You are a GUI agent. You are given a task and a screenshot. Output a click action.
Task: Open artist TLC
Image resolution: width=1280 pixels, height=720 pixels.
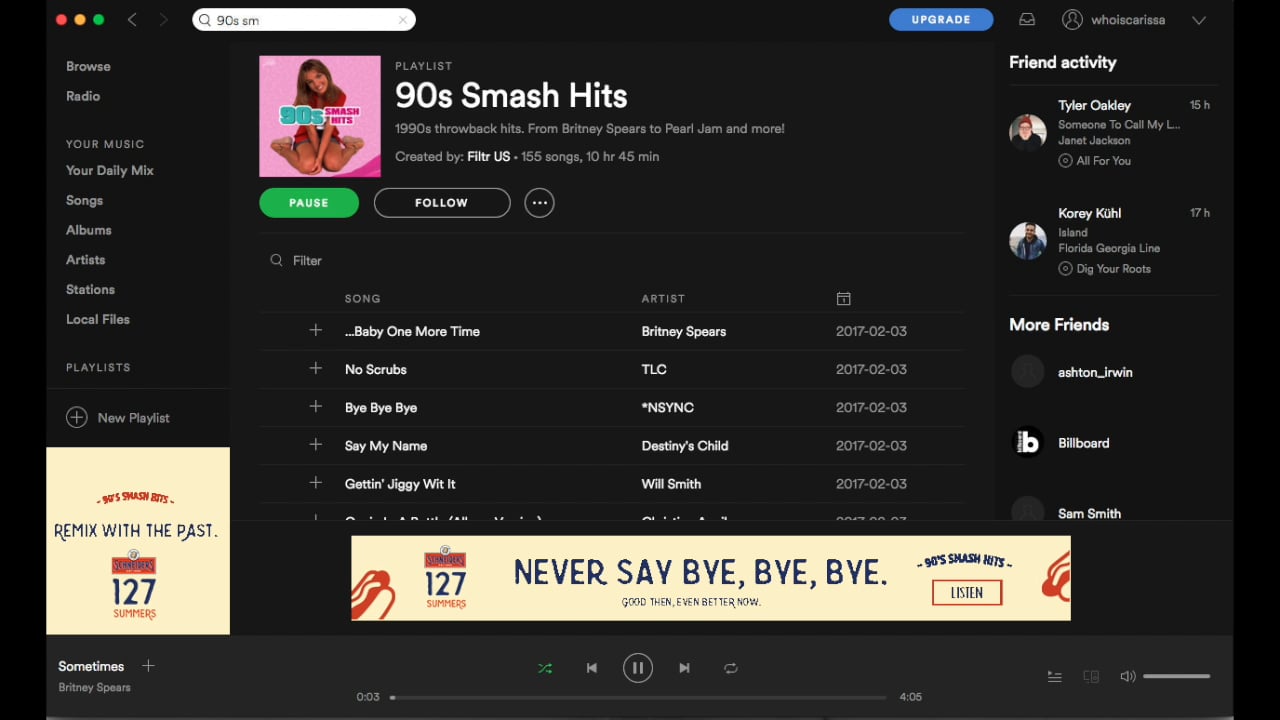(654, 369)
